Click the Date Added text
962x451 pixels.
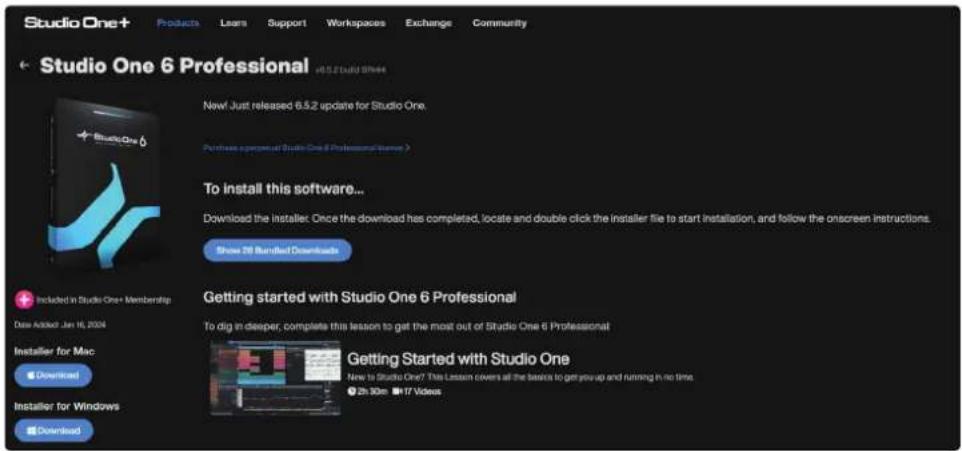click(60, 325)
